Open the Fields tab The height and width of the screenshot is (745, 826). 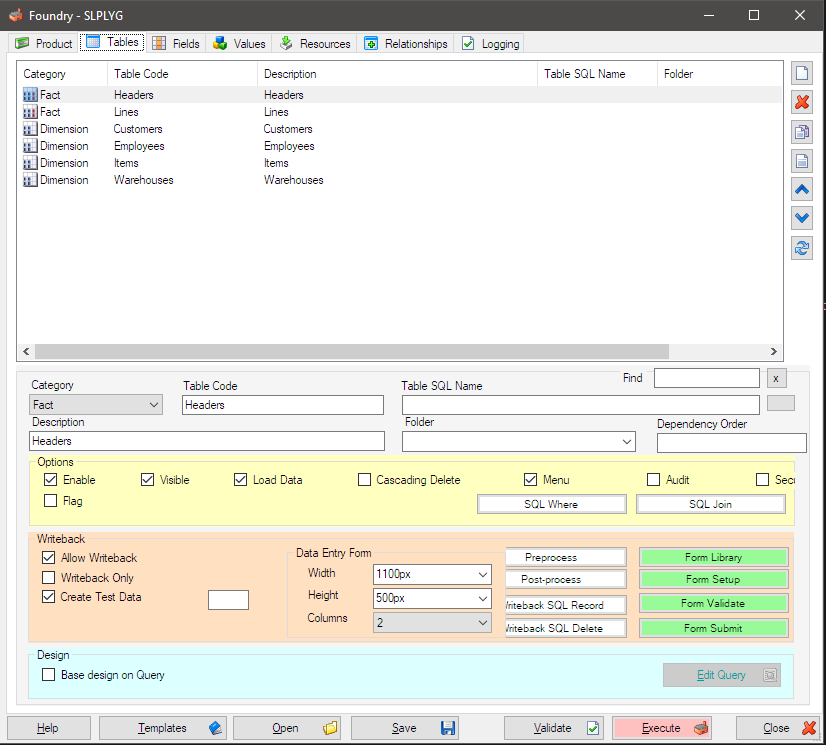(176, 43)
